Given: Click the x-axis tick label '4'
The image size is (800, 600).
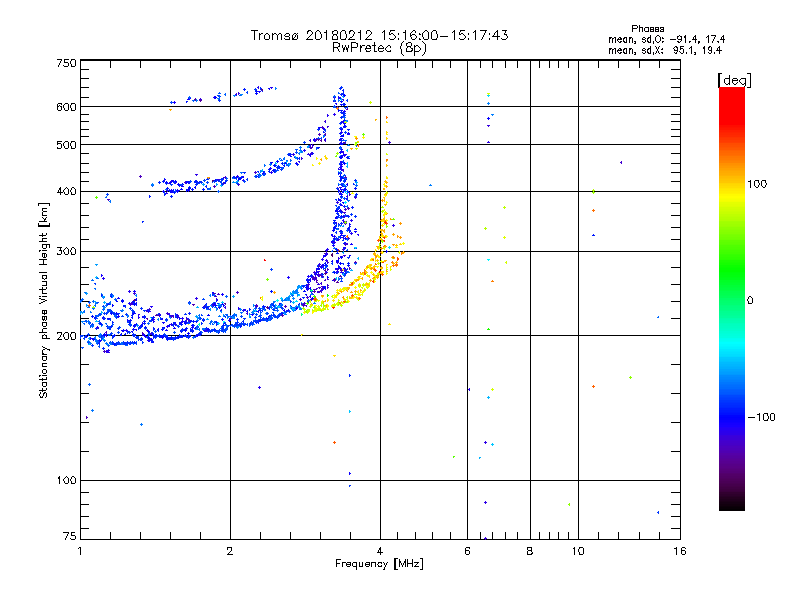Looking at the screenshot, I should (380, 551).
